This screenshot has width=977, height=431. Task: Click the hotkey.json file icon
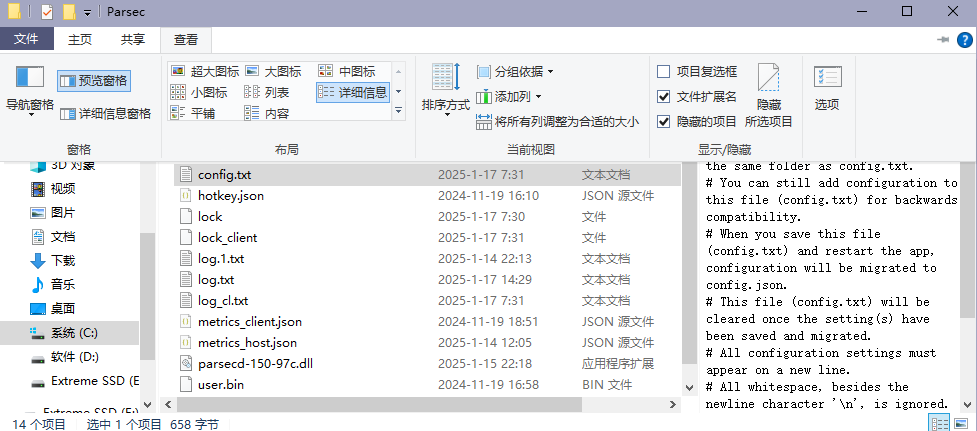point(186,196)
